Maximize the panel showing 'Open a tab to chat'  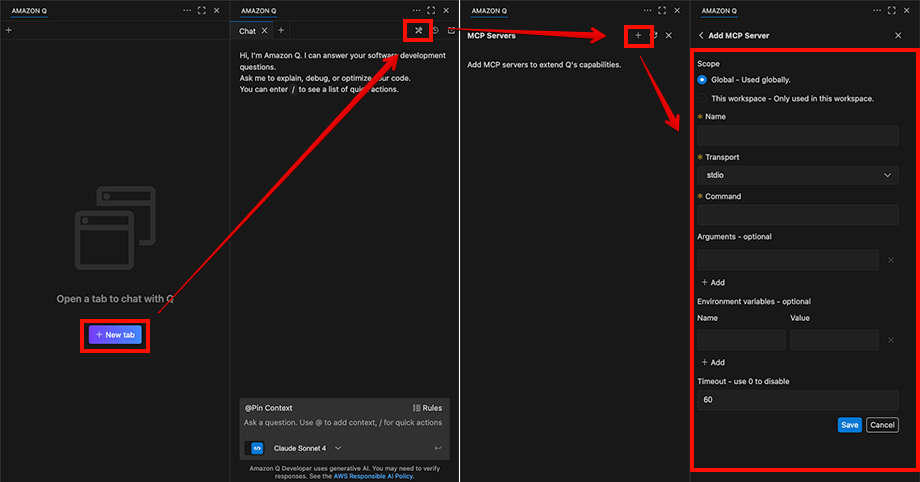tap(202, 10)
